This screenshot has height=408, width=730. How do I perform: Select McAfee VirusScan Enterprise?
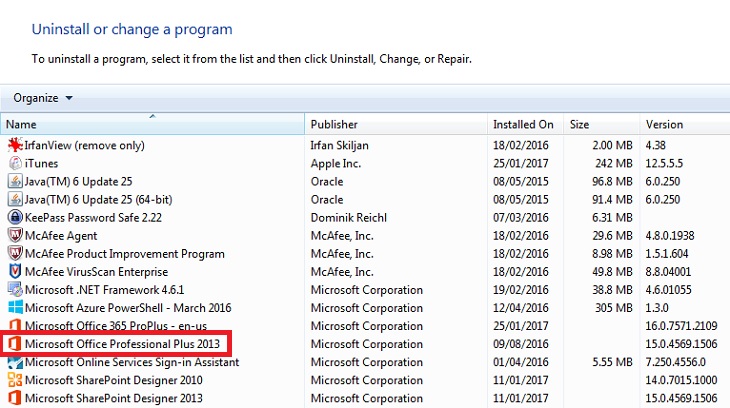[96, 272]
